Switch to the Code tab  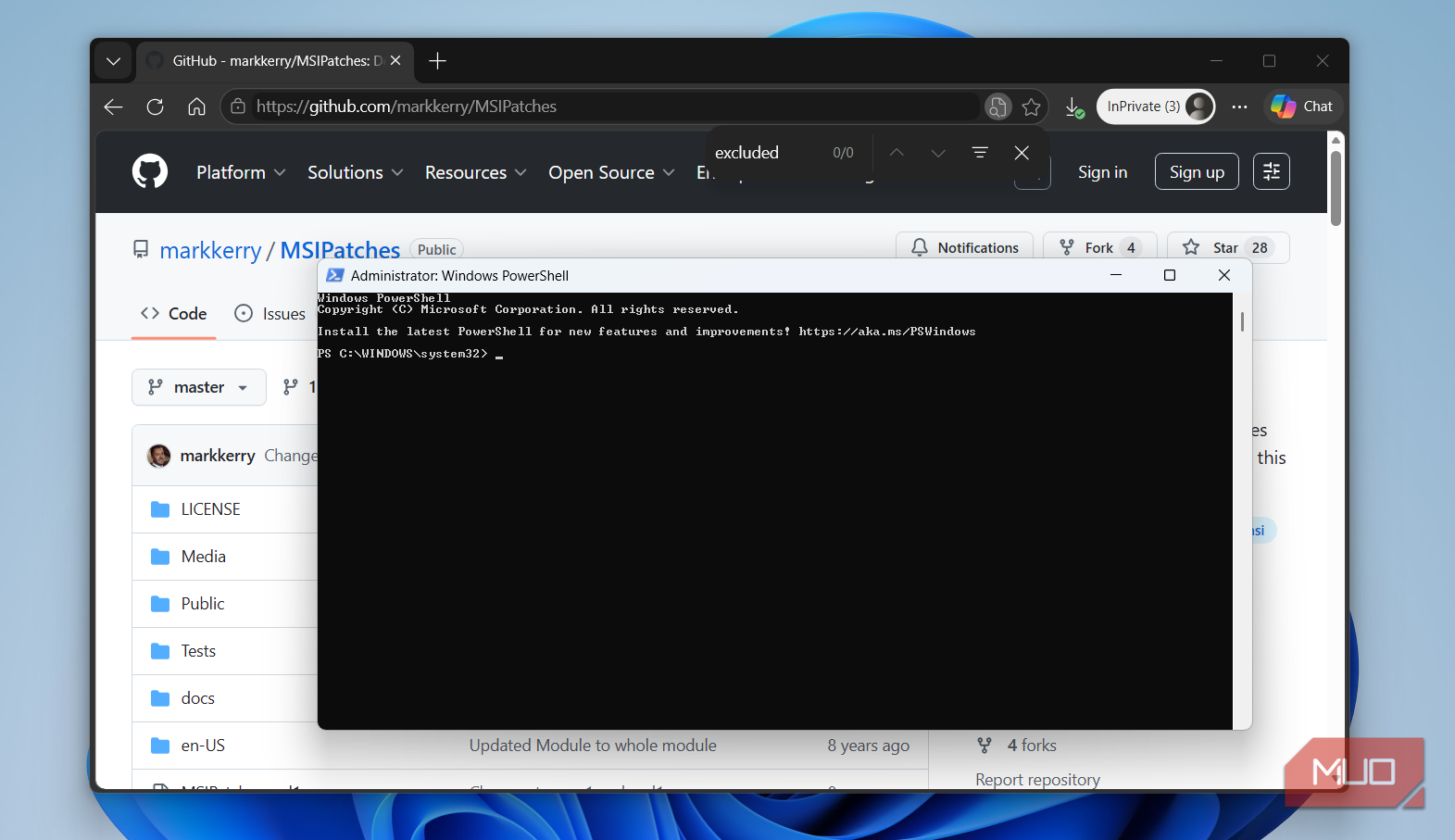pos(173,314)
